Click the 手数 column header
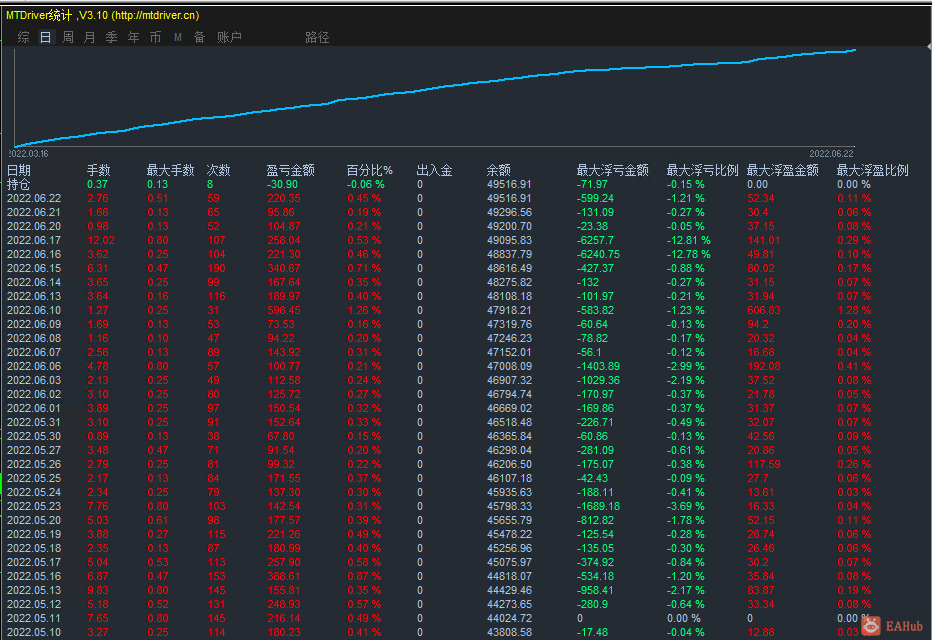Screen dimensions: 932x641 pos(99,171)
